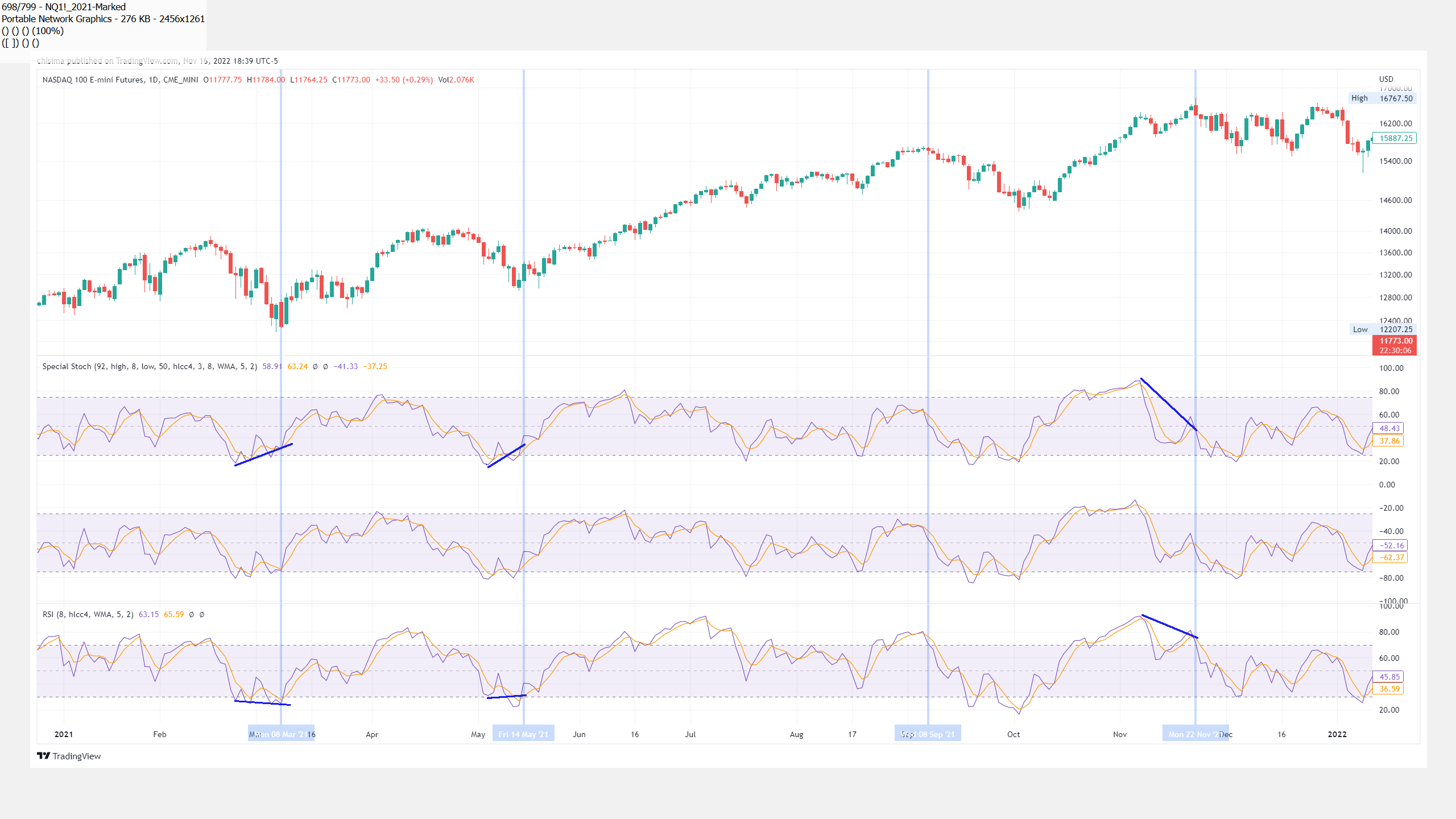1456x819 pixels.
Task: Click the TradingView logo at bottom left
Action: pos(69,756)
